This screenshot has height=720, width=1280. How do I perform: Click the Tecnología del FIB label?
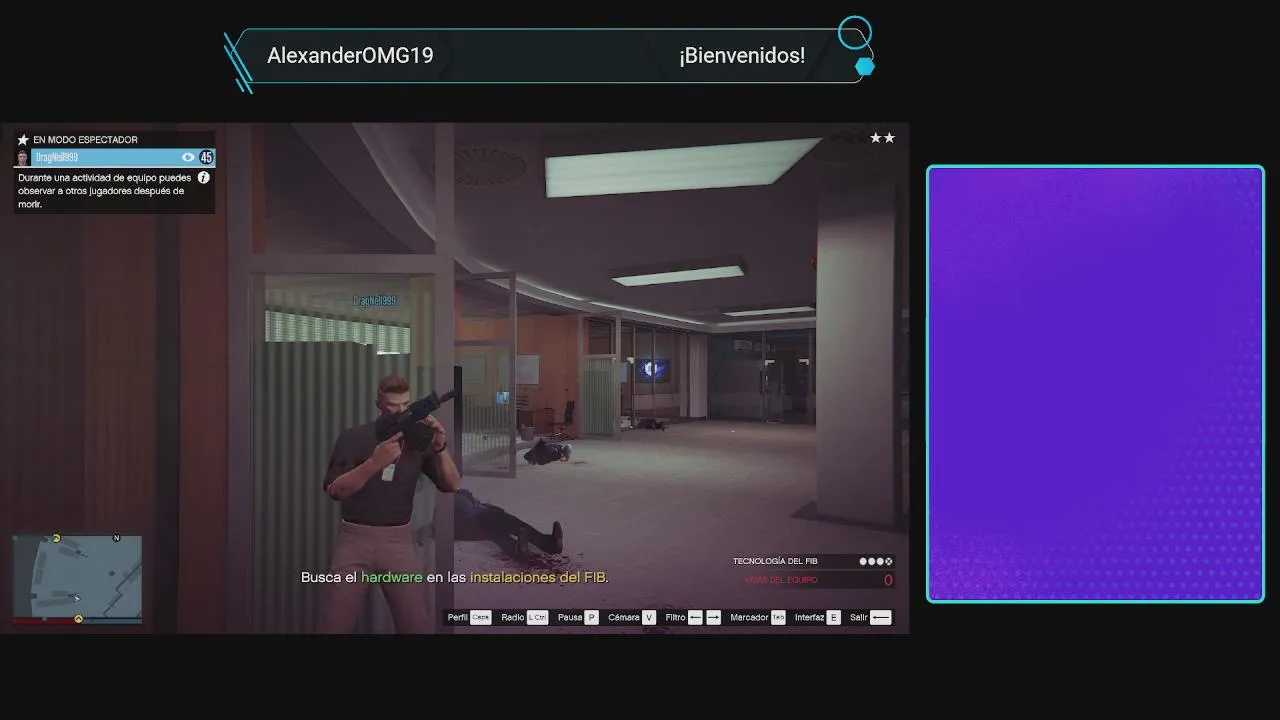pyautogui.click(x=775, y=562)
